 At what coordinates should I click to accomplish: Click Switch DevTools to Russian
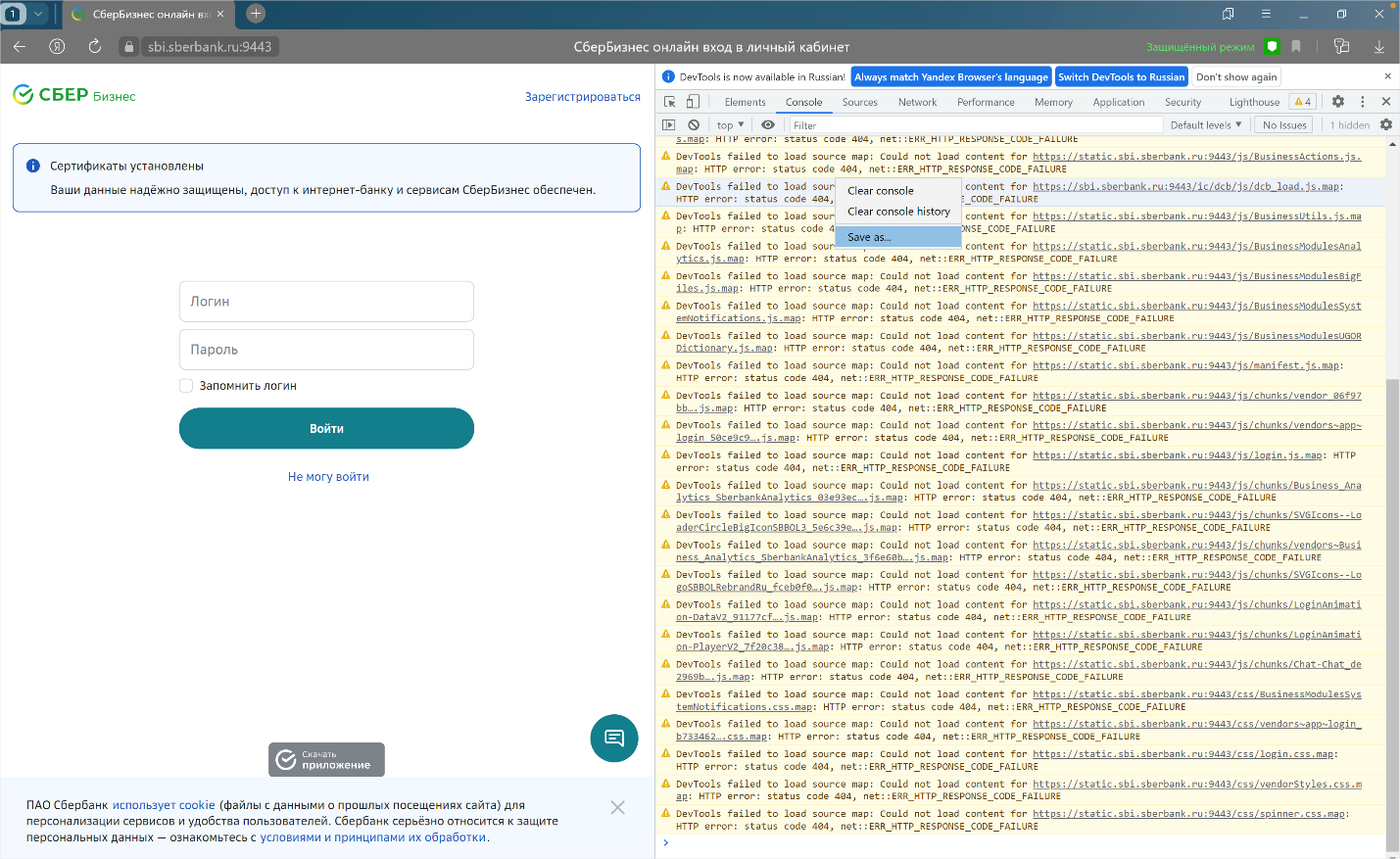(1121, 76)
